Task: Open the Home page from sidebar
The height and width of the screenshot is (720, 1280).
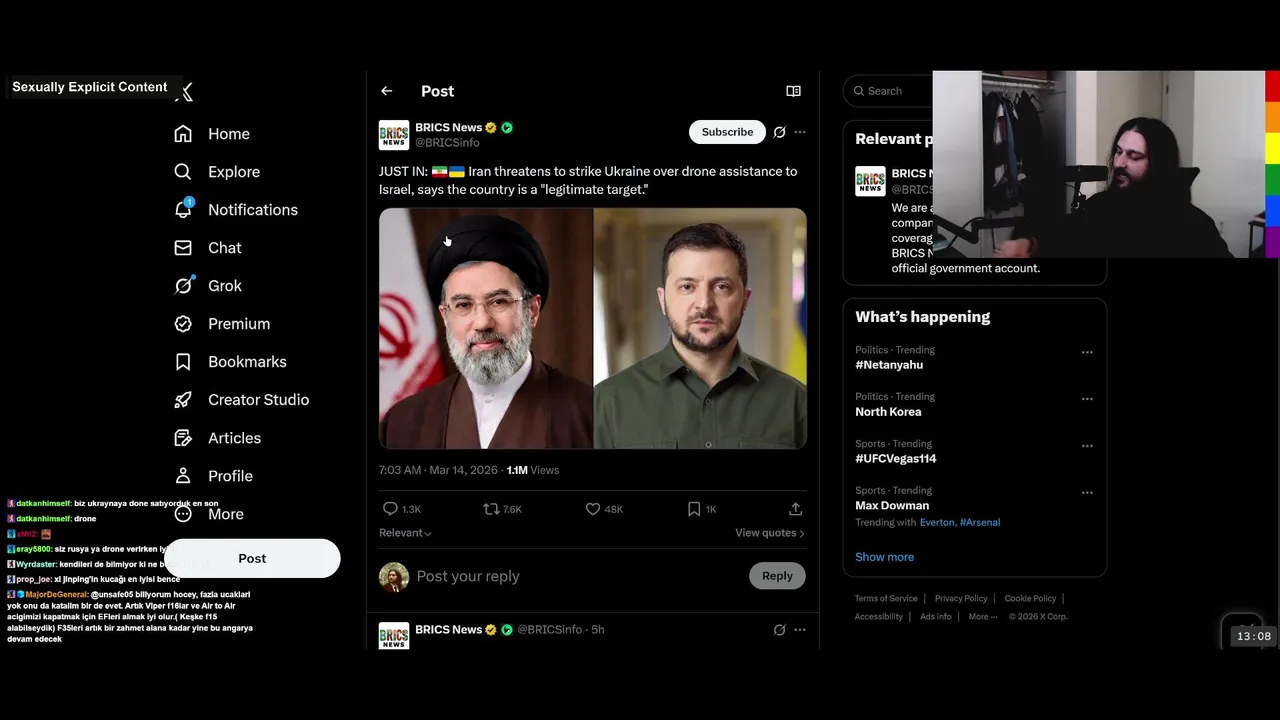Action: pyautogui.click(x=212, y=134)
